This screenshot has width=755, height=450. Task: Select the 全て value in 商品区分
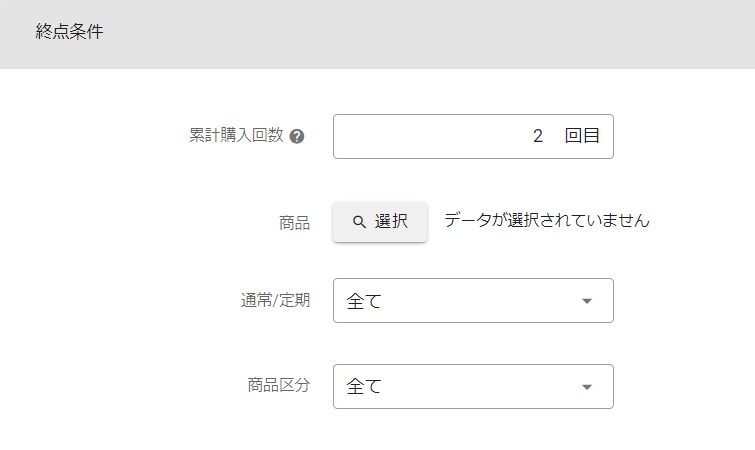[364, 387]
